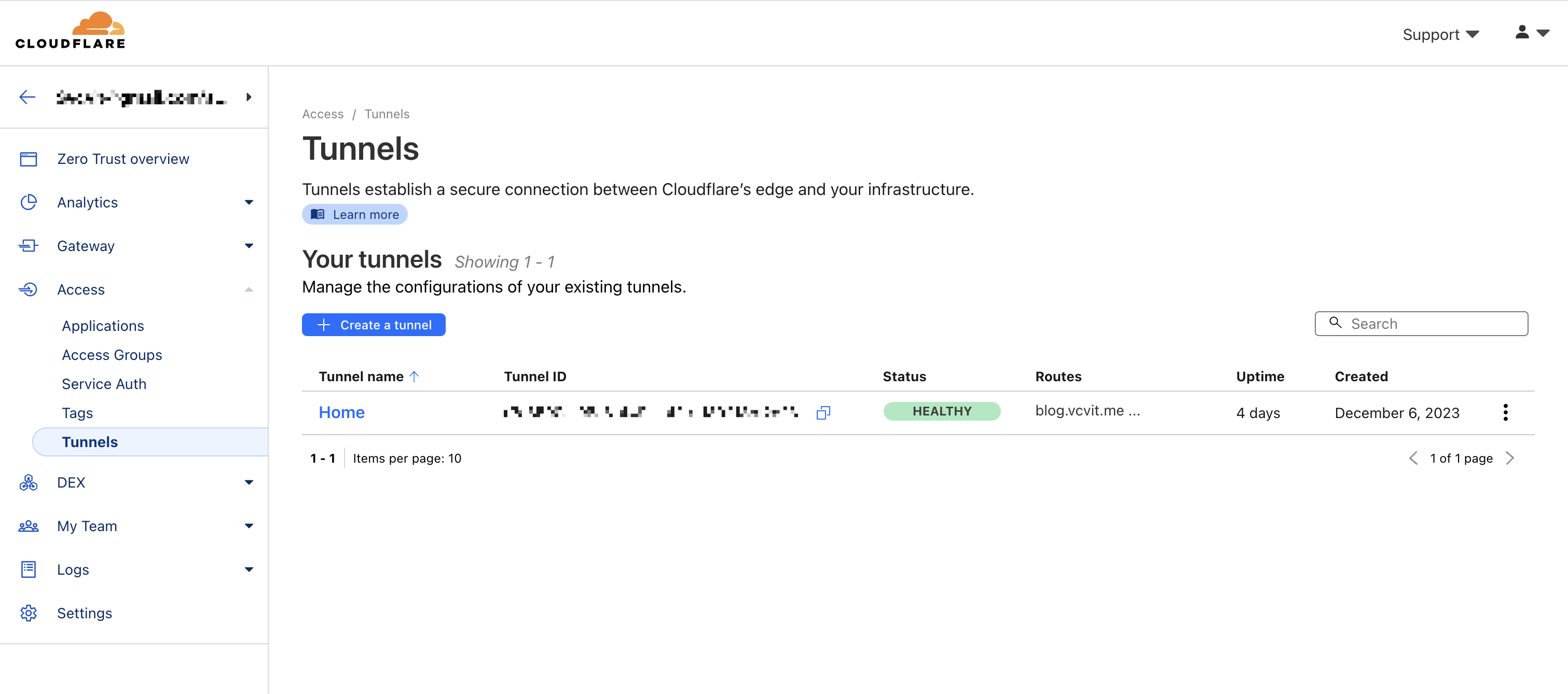Expand the My Team section arrow
Image resolution: width=1568 pixels, height=694 pixels.
tap(249, 526)
